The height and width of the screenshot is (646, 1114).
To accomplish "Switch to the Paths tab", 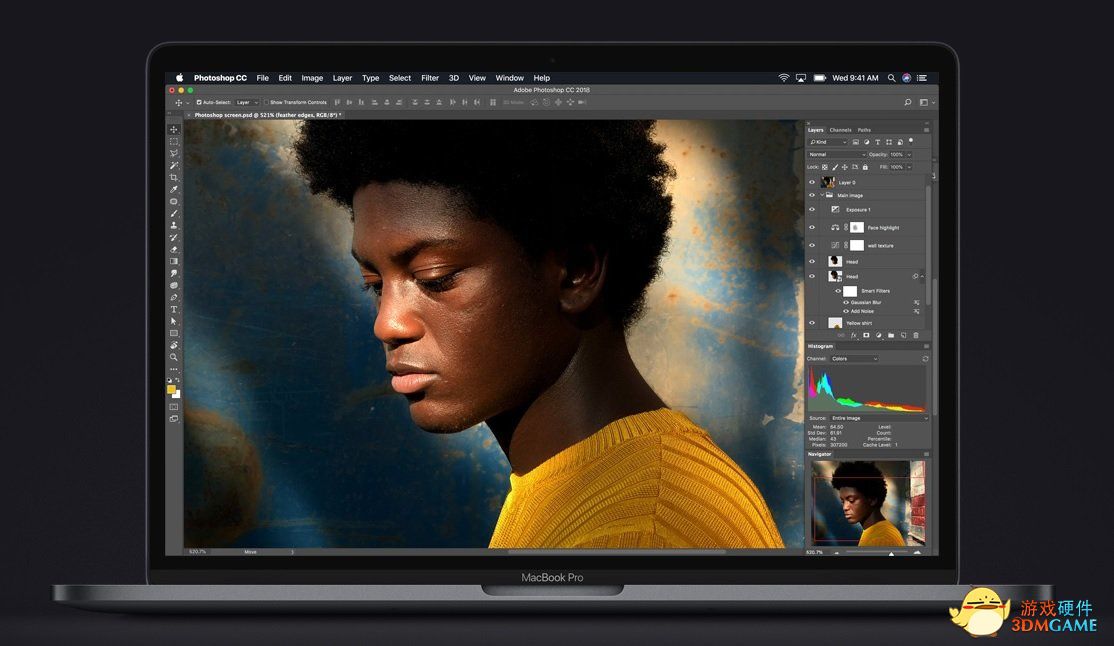I will (x=864, y=130).
